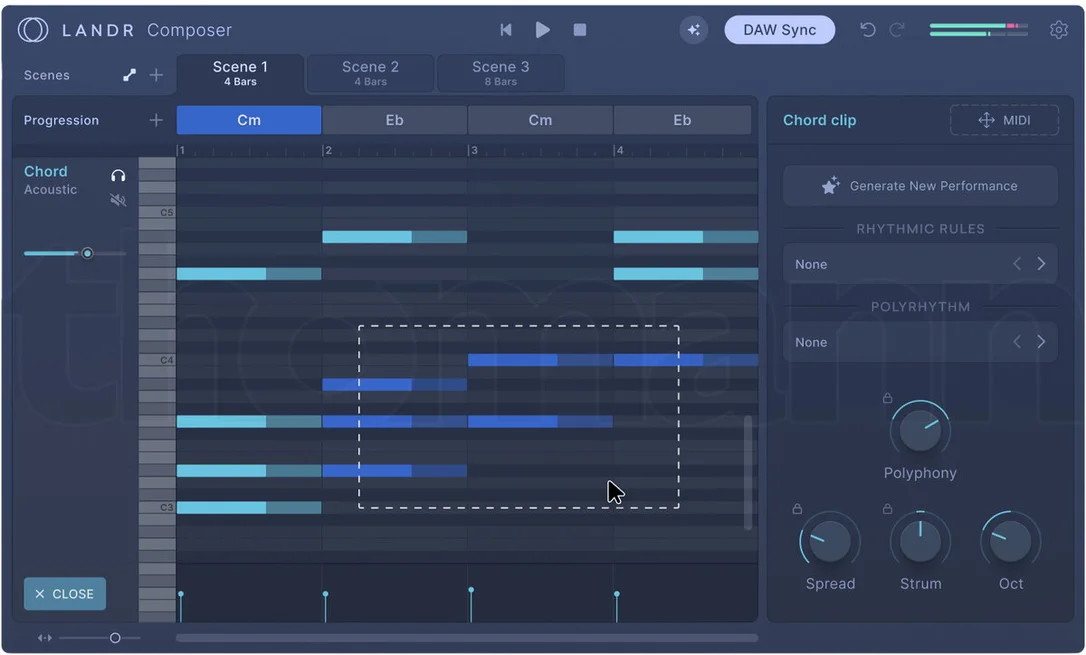Start playback with the play button
1086x655 pixels.
(x=543, y=30)
